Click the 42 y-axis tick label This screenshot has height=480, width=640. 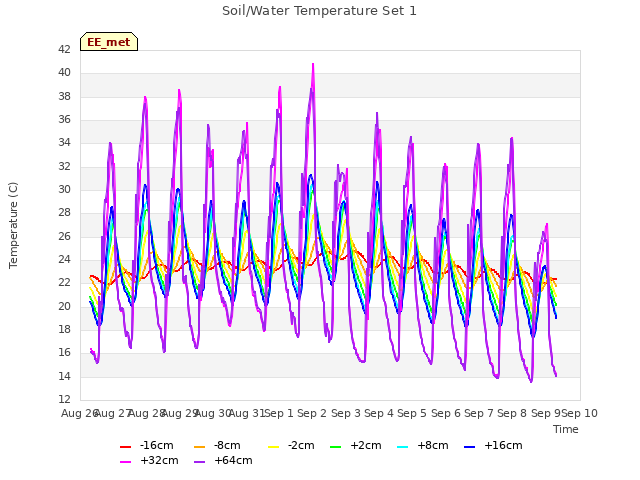(x=64, y=49)
